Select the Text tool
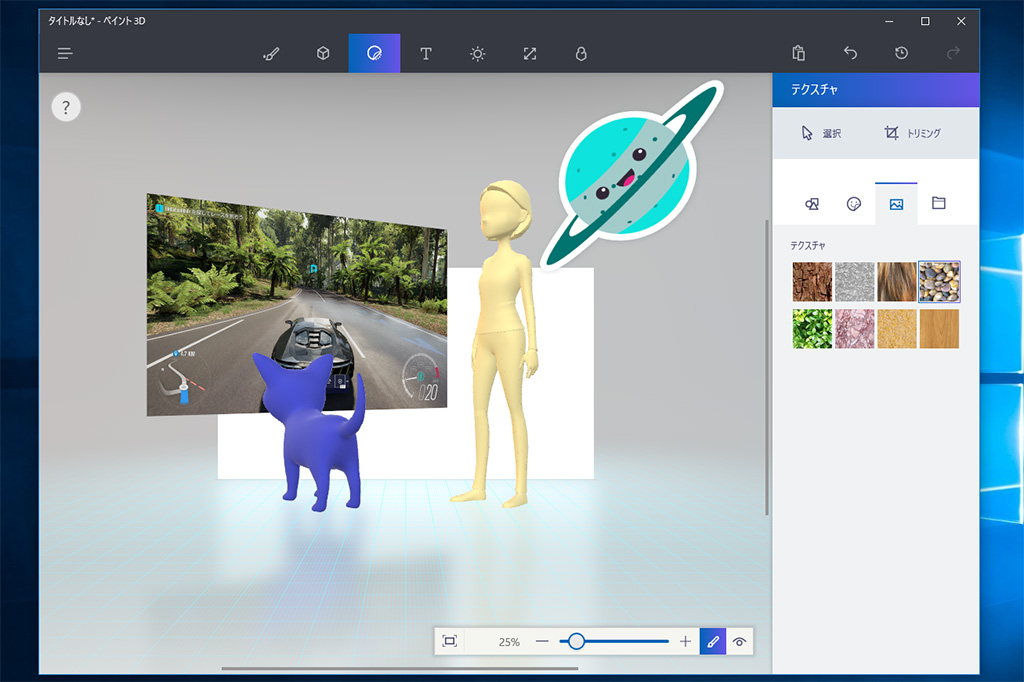The image size is (1024, 682). click(426, 53)
